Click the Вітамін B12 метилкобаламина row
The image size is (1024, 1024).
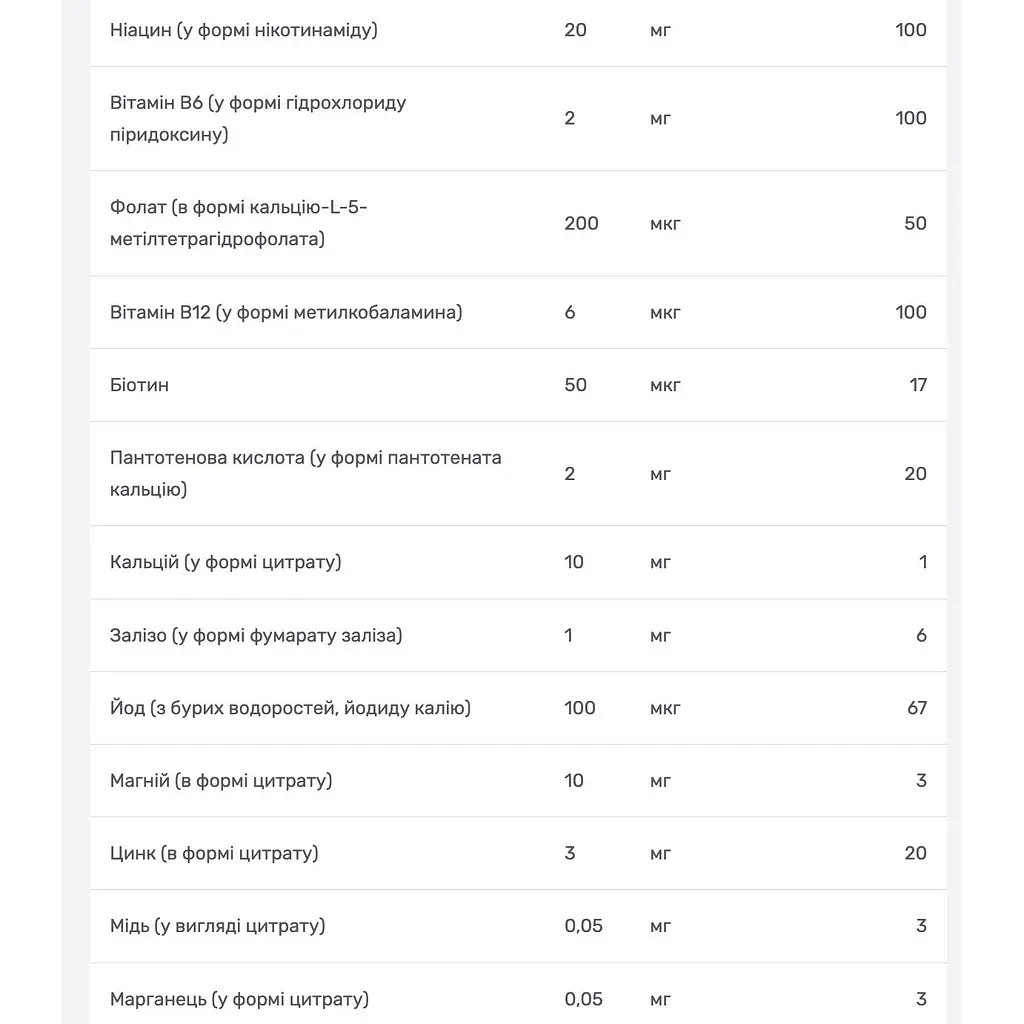click(518, 312)
